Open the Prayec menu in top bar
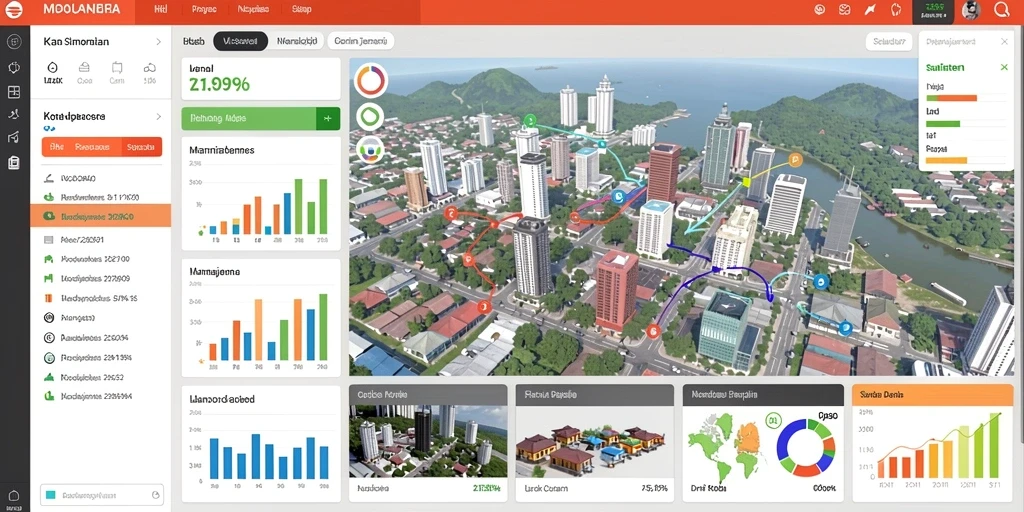The width and height of the screenshot is (1024, 512). coord(204,10)
